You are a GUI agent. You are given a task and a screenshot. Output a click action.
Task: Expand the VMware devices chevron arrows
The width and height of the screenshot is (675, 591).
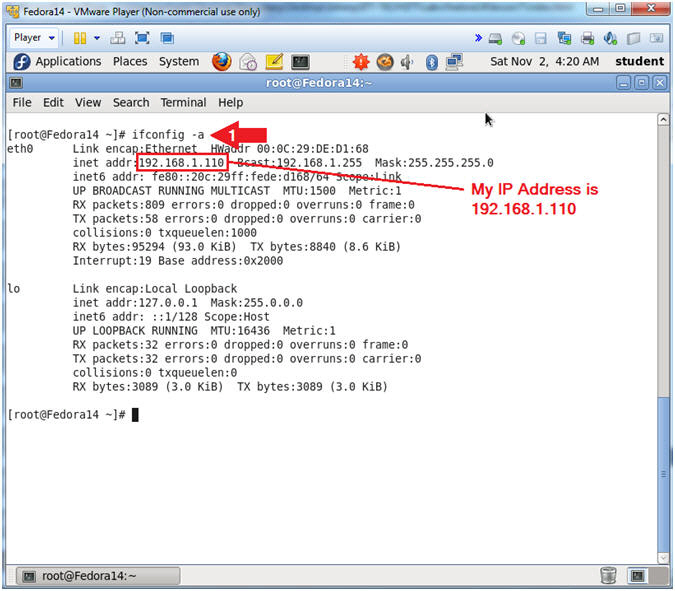coord(478,38)
